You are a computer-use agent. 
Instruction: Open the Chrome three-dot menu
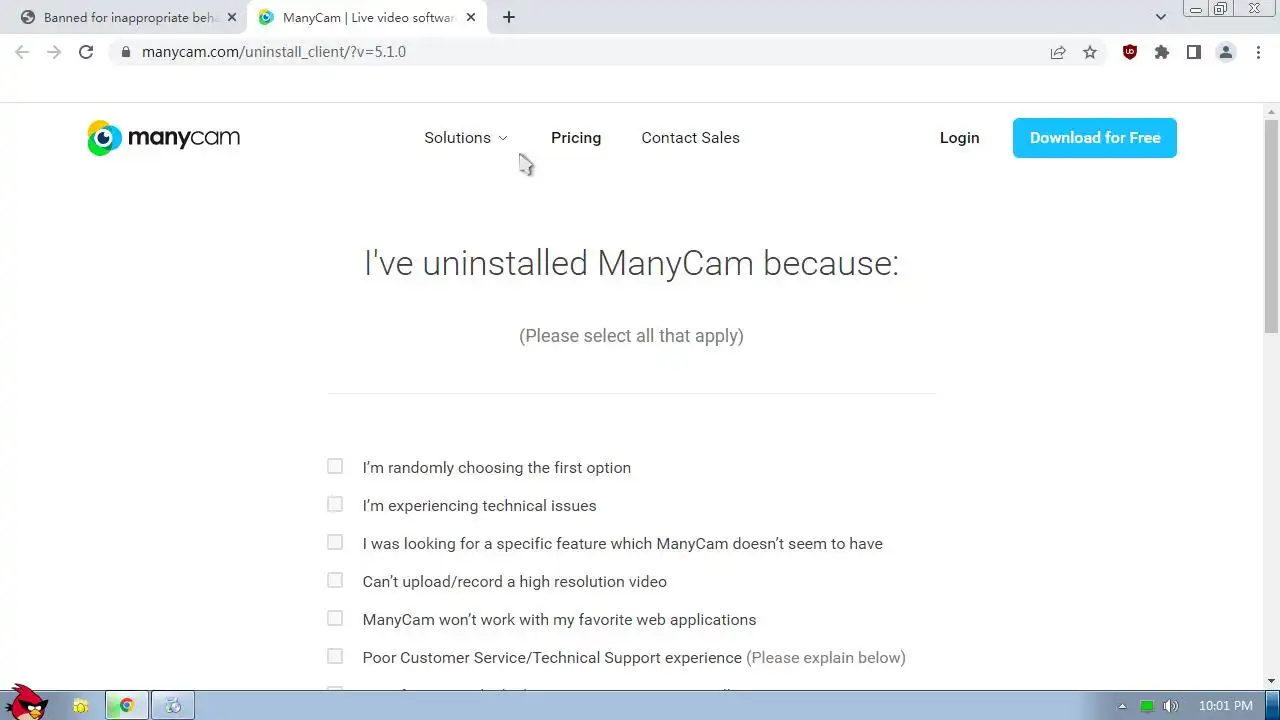click(1258, 52)
